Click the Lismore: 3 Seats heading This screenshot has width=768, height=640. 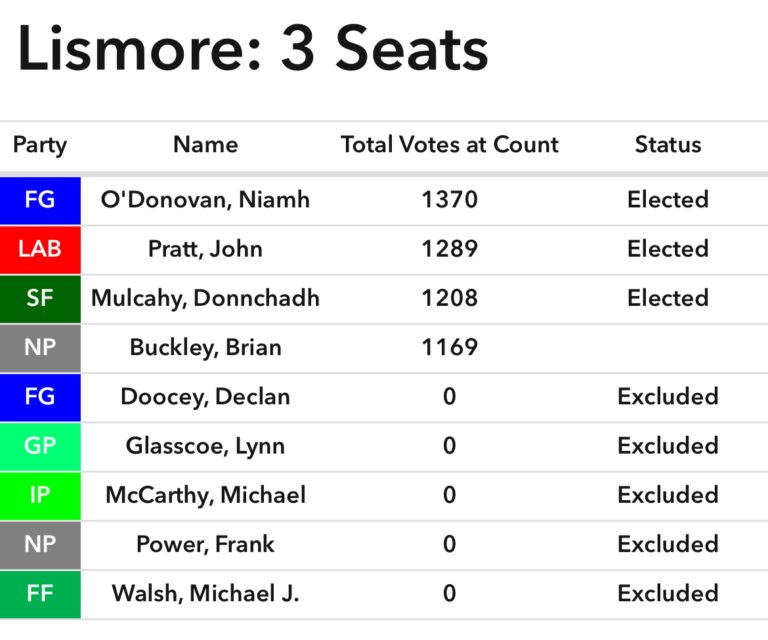(253, 50)
